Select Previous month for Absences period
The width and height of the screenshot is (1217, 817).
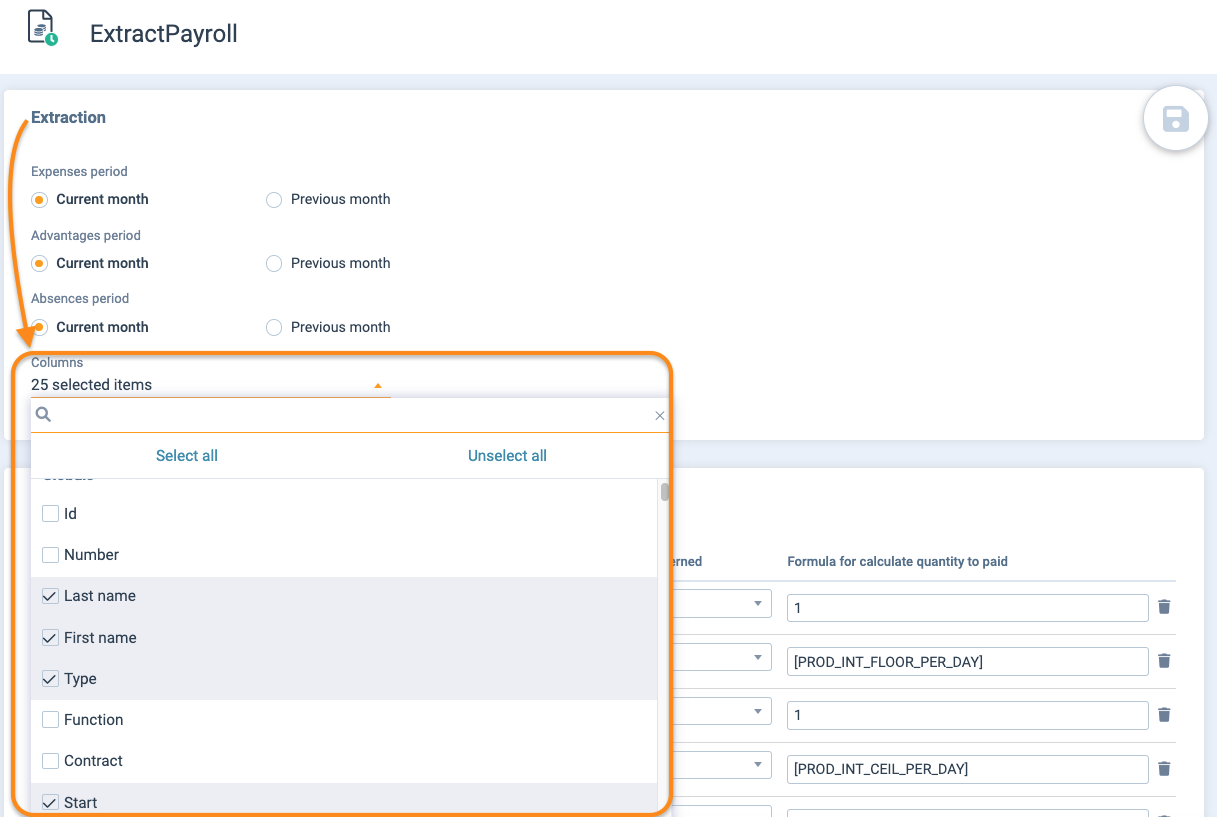point(274,328)
